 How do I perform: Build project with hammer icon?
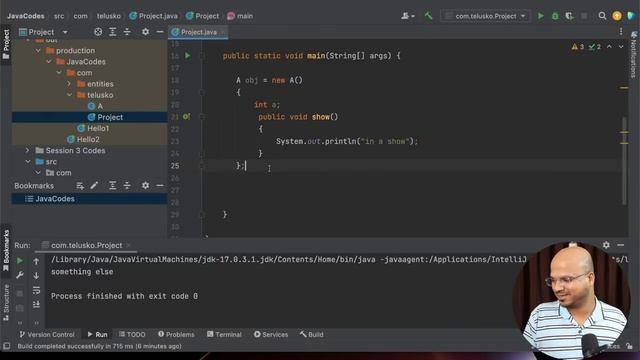428,16
